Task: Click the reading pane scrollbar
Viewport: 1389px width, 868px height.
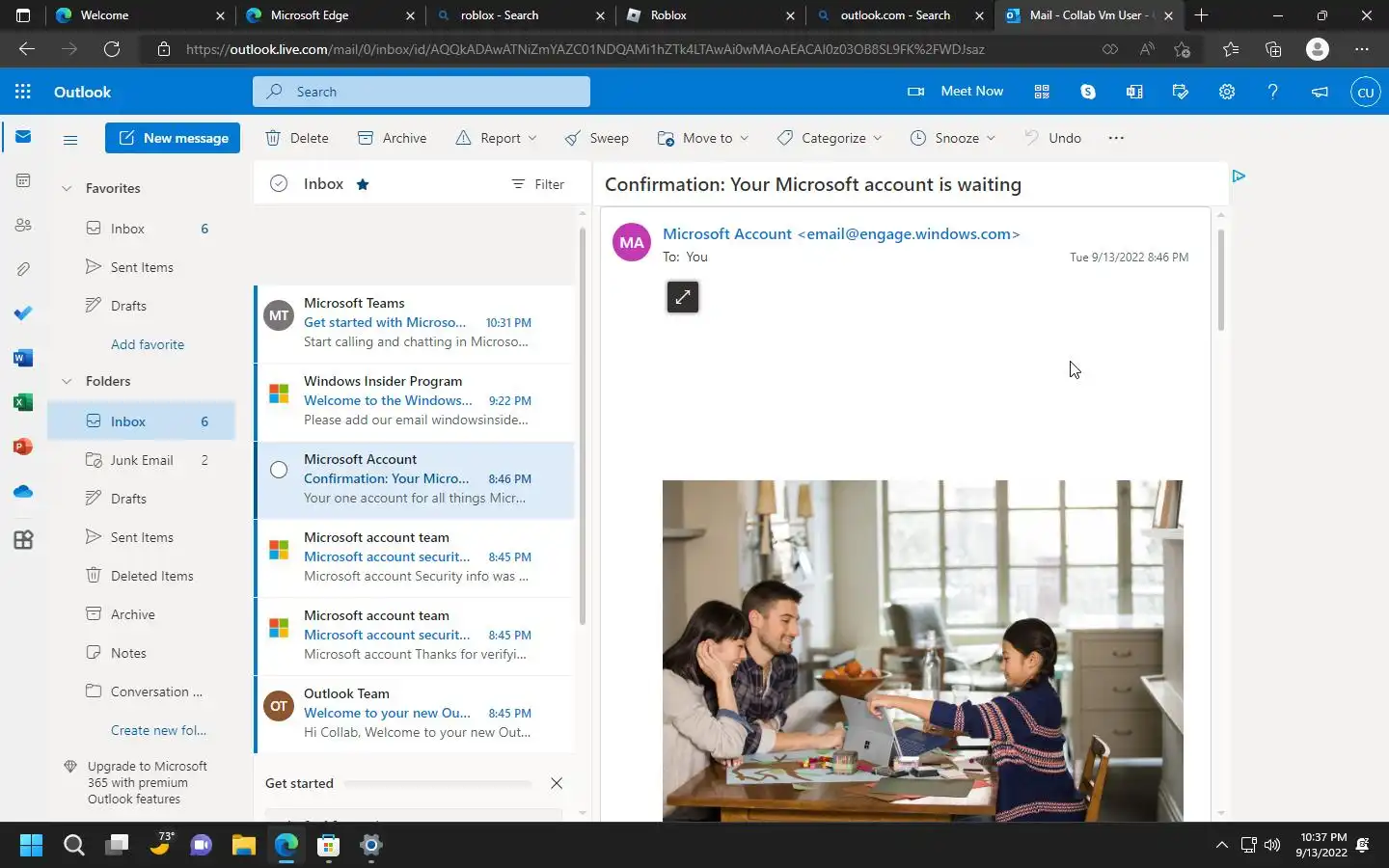Action: [x=1220, y=280]
